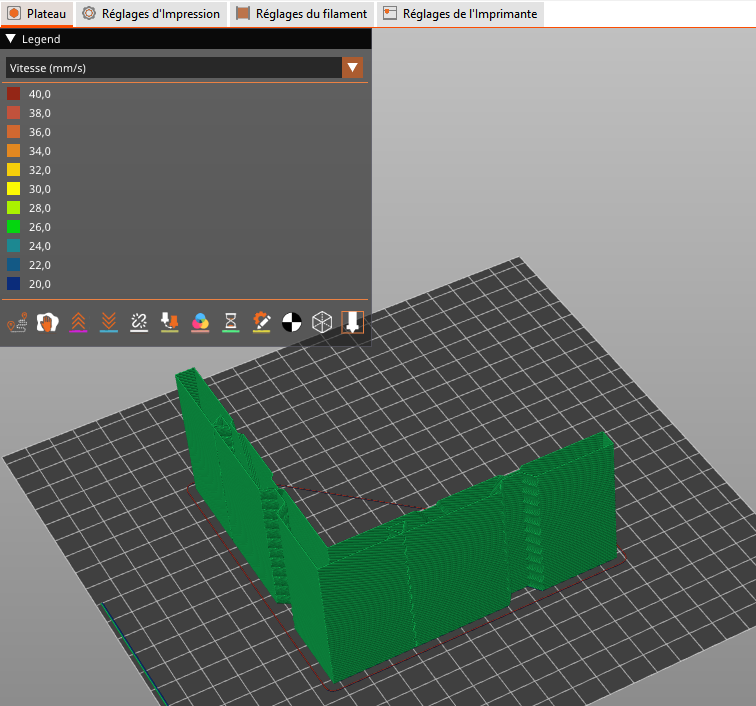Open Réglages de l'Imprimante tab
Viewport: 756px width, 706px height.
coord(460,14)
